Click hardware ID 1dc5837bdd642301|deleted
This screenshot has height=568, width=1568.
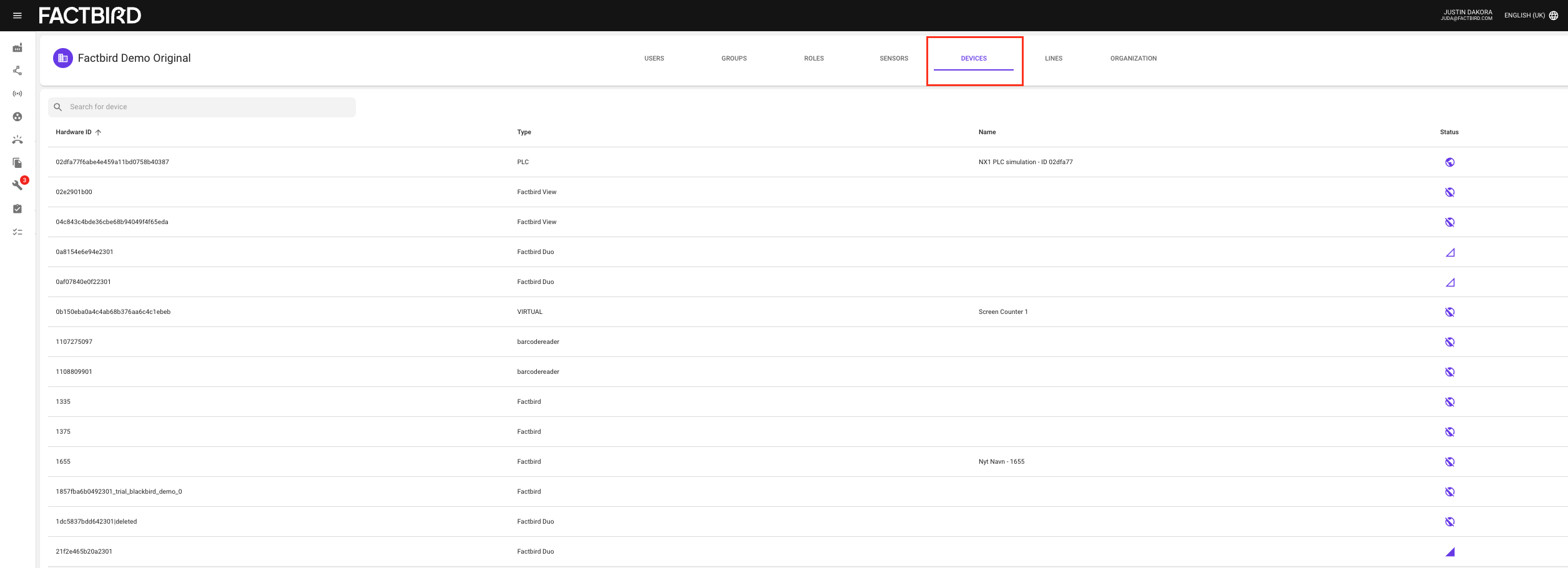(x=96, y=522)
